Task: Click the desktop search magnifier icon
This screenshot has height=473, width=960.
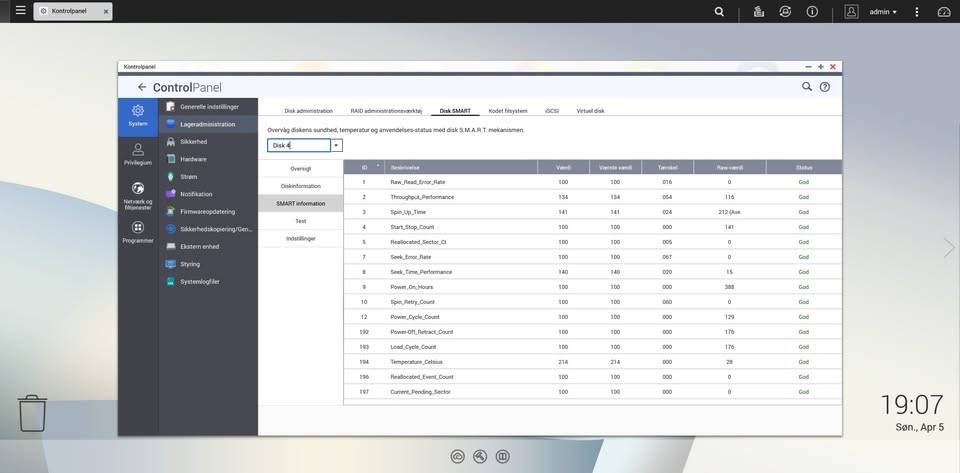Action: [719, 12]
